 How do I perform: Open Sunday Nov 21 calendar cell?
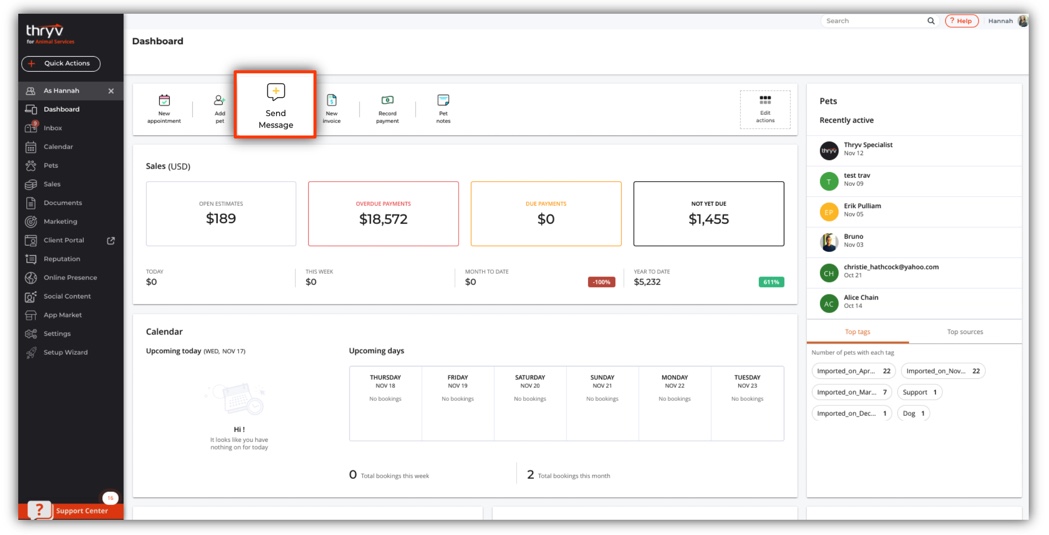[602, 403]
